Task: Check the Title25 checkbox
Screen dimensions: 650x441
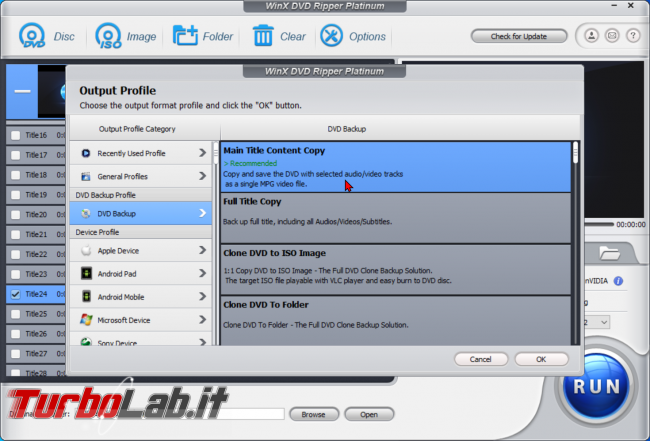Action: pyautogui.click(x=15, y=314)
